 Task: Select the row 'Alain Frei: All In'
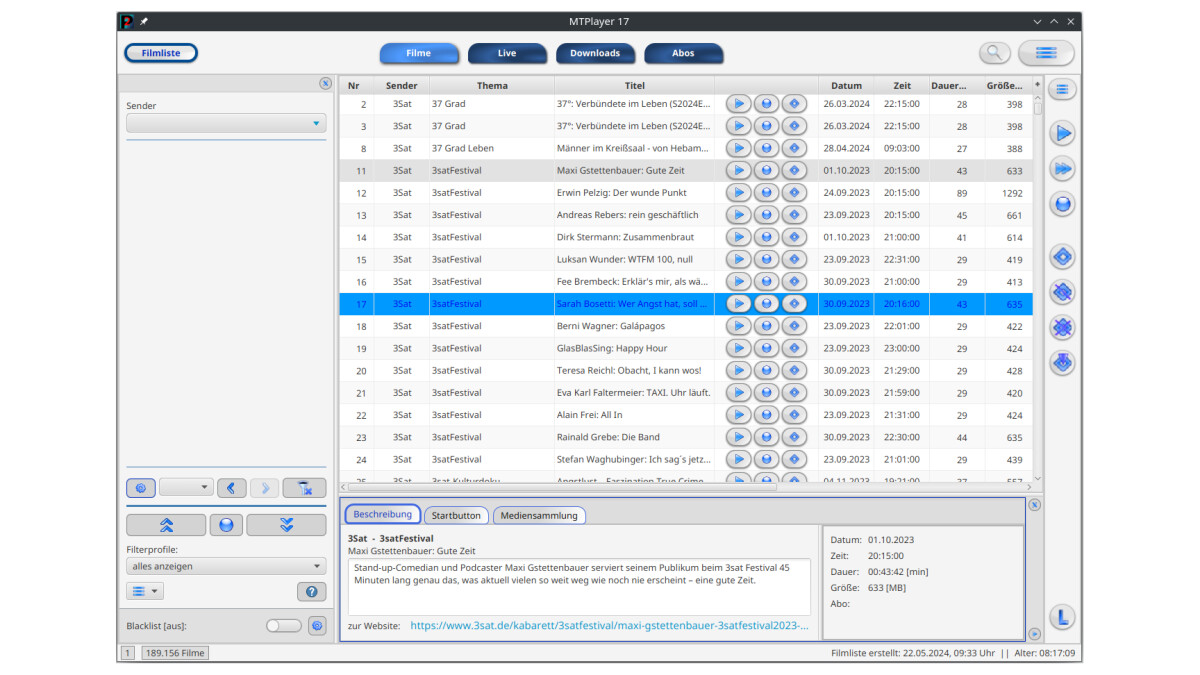pos(589,415)
